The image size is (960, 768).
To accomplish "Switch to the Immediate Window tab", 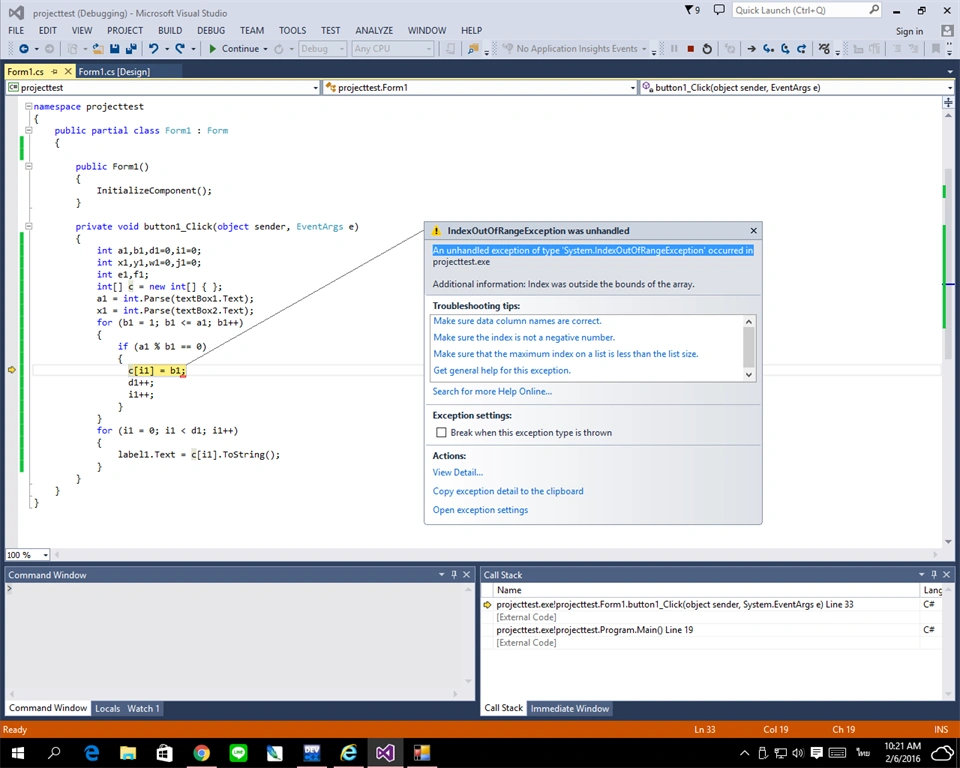I will (569, 709).
